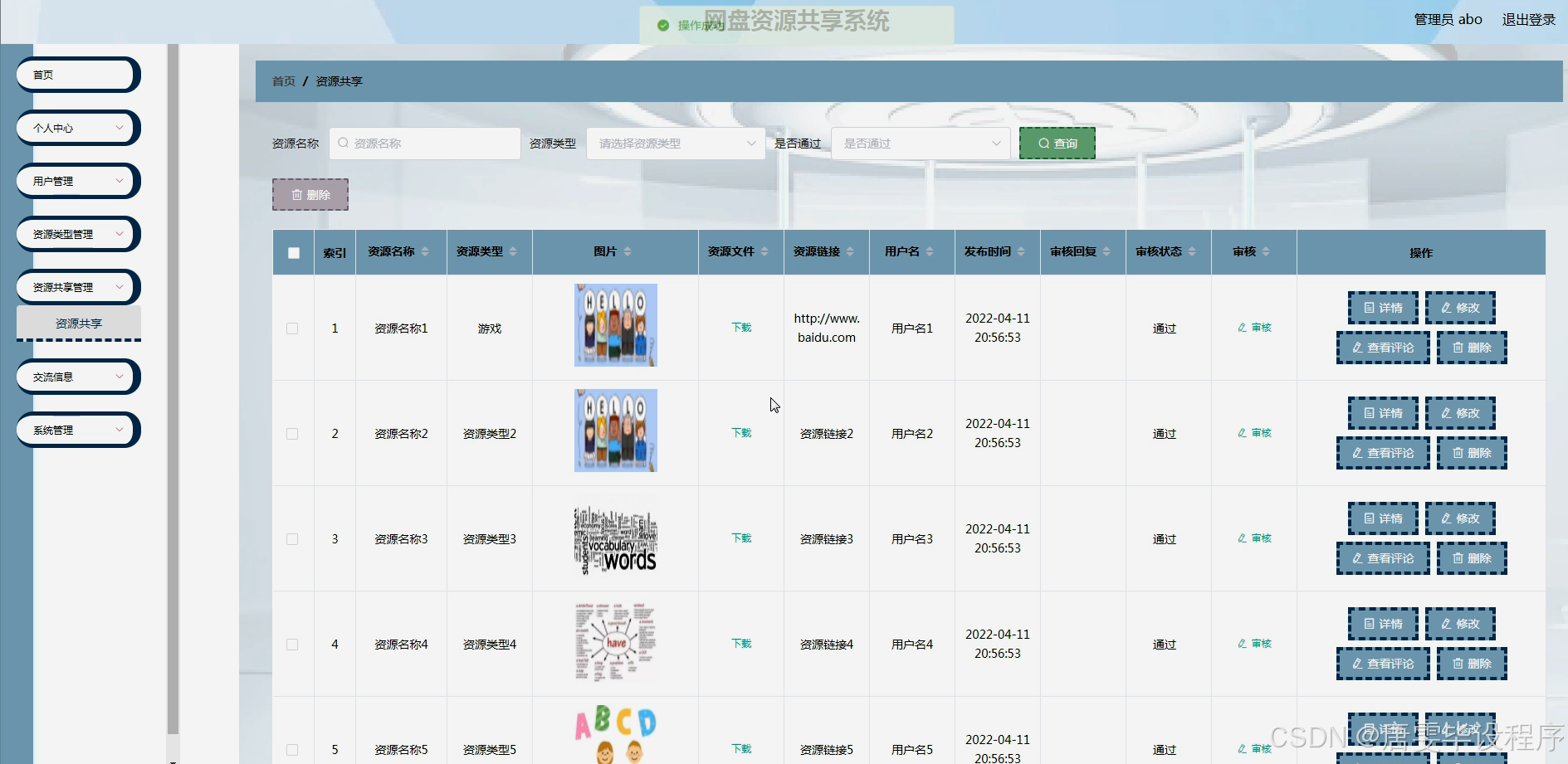Open 详情 for 资源名称3

pos(1382,518)
